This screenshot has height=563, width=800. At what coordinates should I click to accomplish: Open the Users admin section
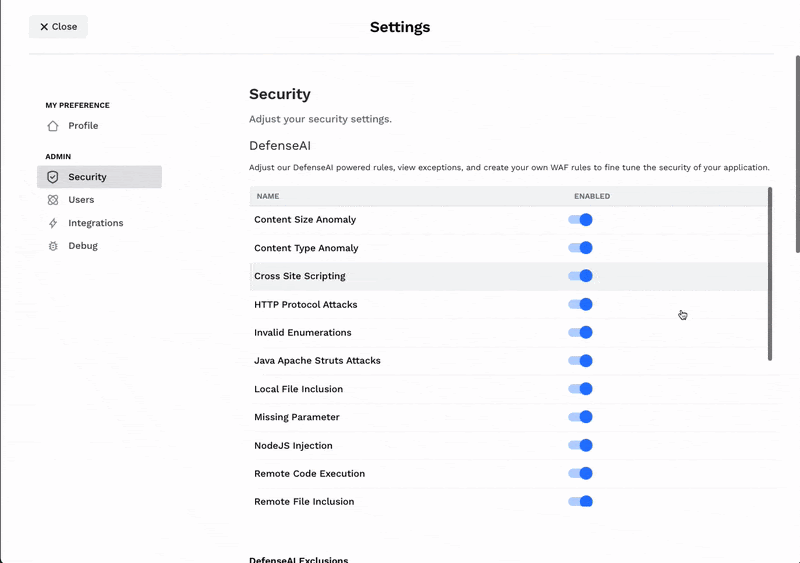(x=81, y=200)
